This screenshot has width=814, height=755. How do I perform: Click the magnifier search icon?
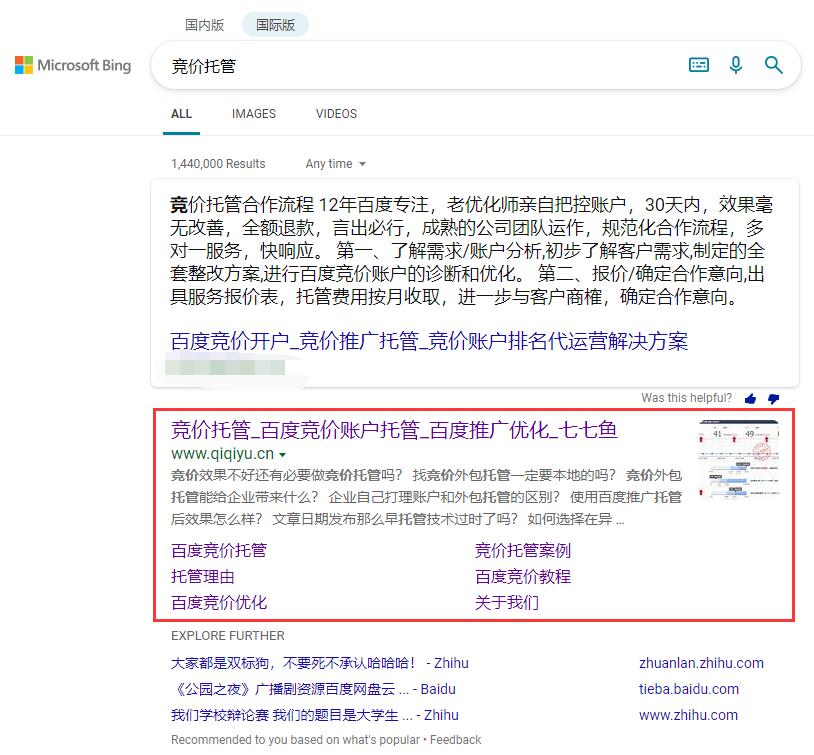774,65
